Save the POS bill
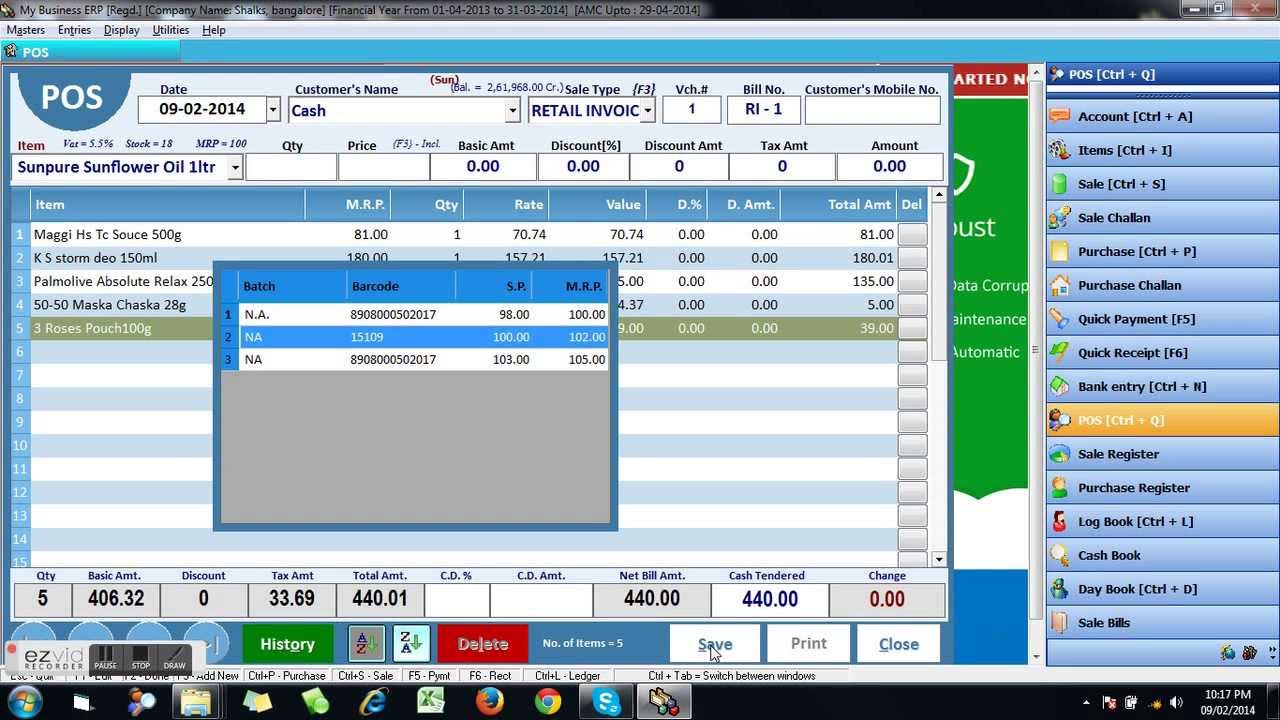The image size is (1280, 720). [715, 644]
